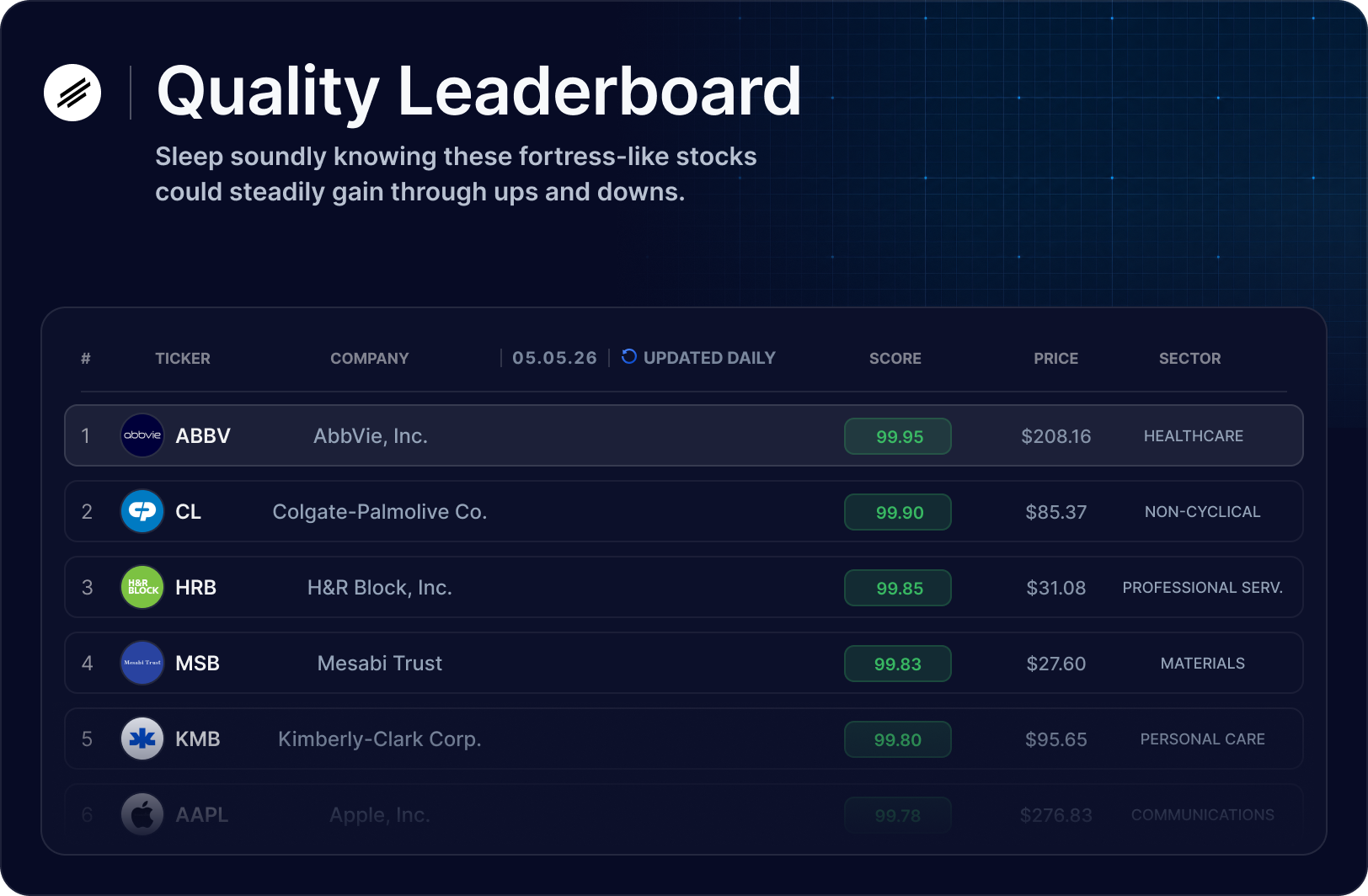Click the striped circular brand logo
The image size is (1368, 896).
click(x=72, y=93)
